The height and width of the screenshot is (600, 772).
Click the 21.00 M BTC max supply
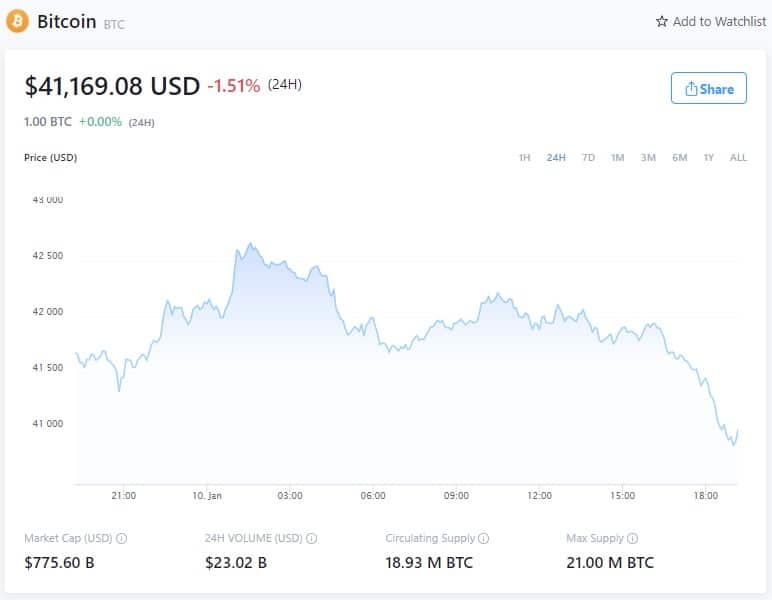(x=610, y=563)
